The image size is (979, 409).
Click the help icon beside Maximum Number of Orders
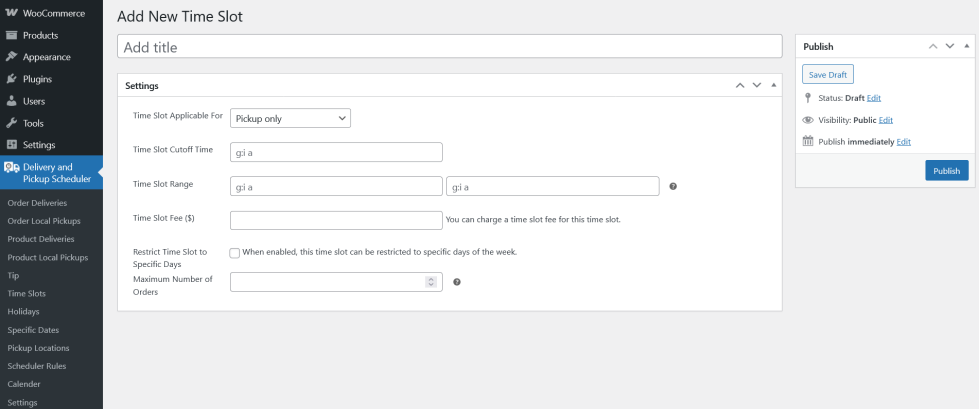pyautogui.click(x=457, y=282)
